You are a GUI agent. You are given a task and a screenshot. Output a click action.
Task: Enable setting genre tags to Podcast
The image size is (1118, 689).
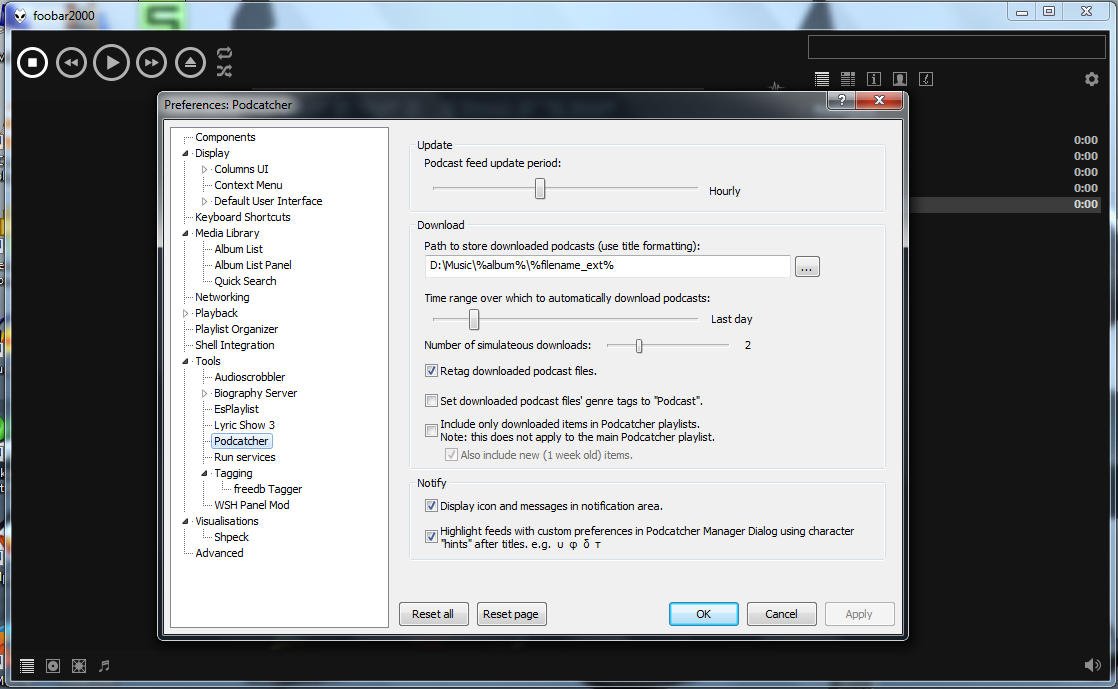coord(432,401)
